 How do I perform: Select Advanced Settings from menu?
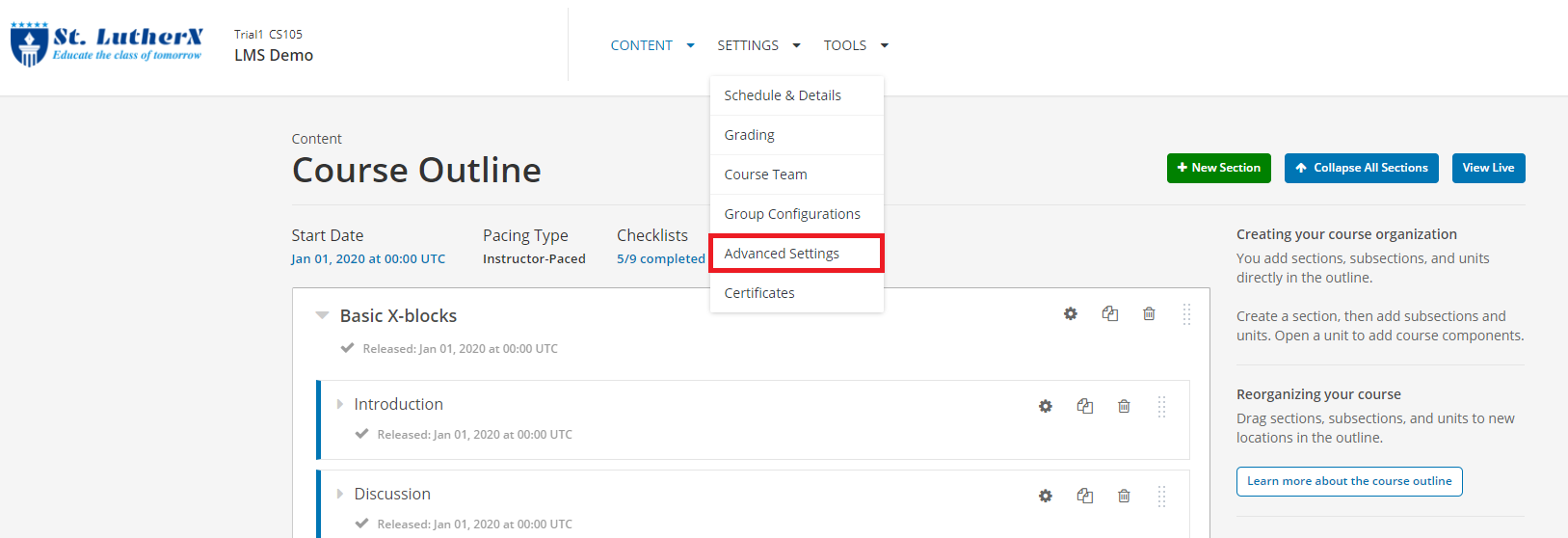click(782, 254)
